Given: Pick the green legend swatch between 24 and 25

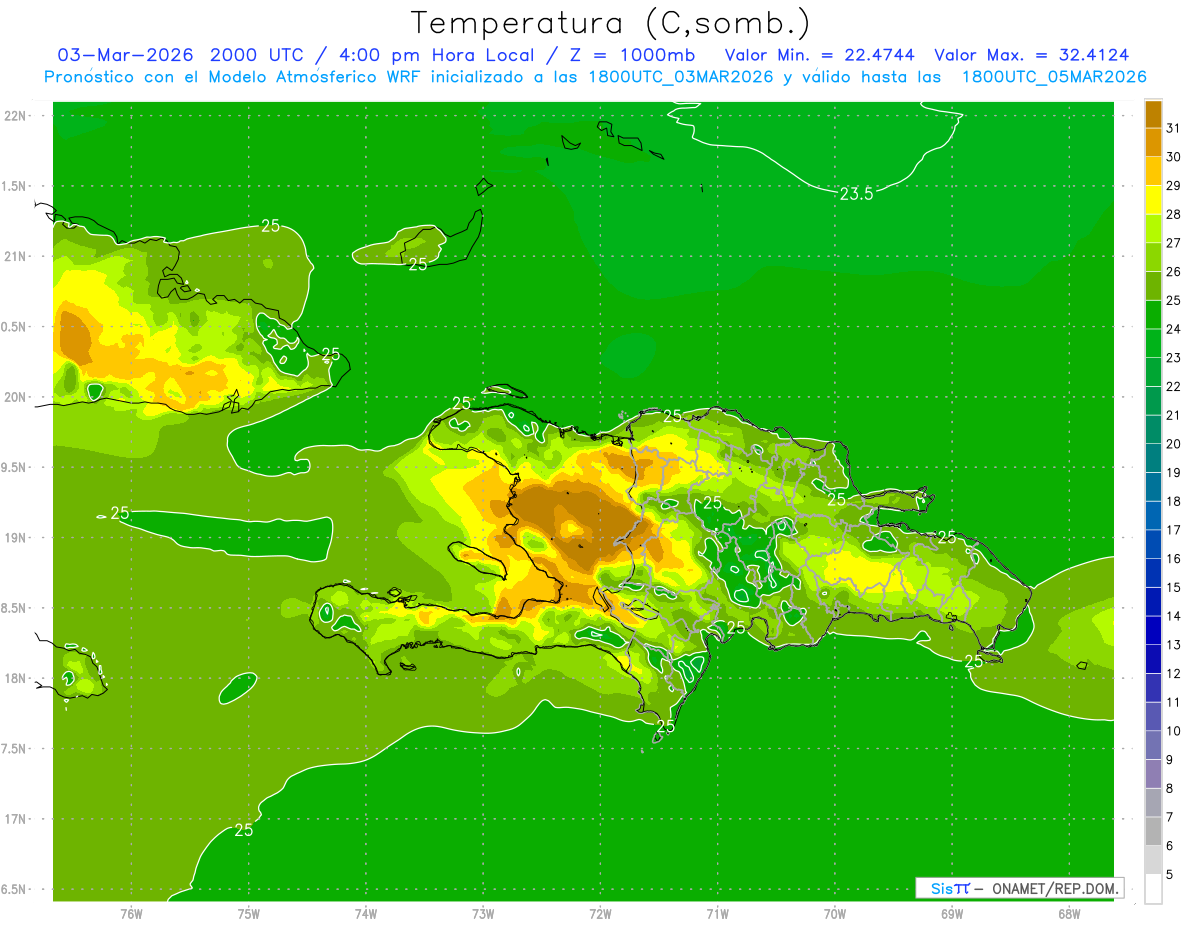Looking at the screenshot, I should [x=1153, y=315].
